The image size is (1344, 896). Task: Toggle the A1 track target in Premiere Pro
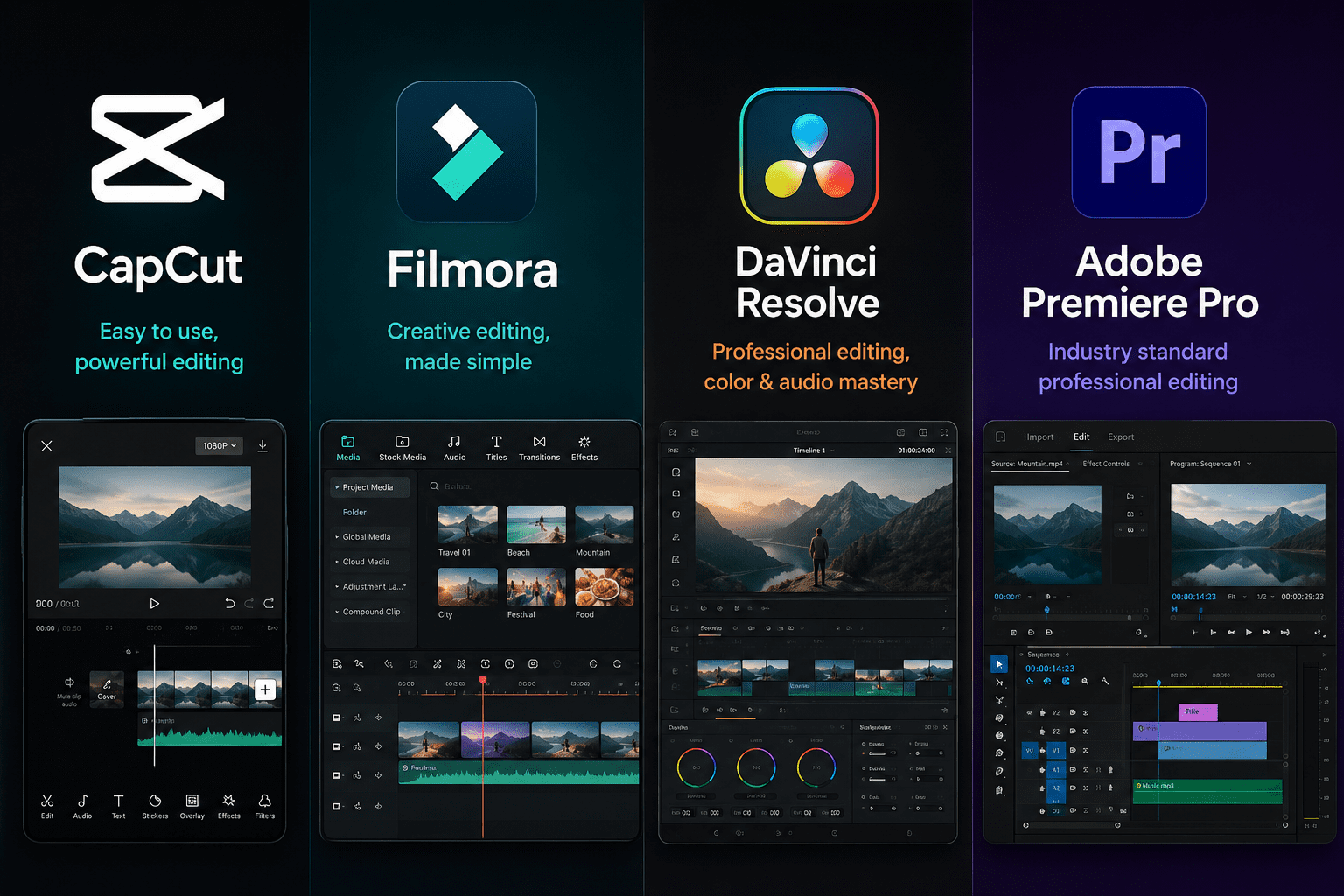(x=1056, y=770)
